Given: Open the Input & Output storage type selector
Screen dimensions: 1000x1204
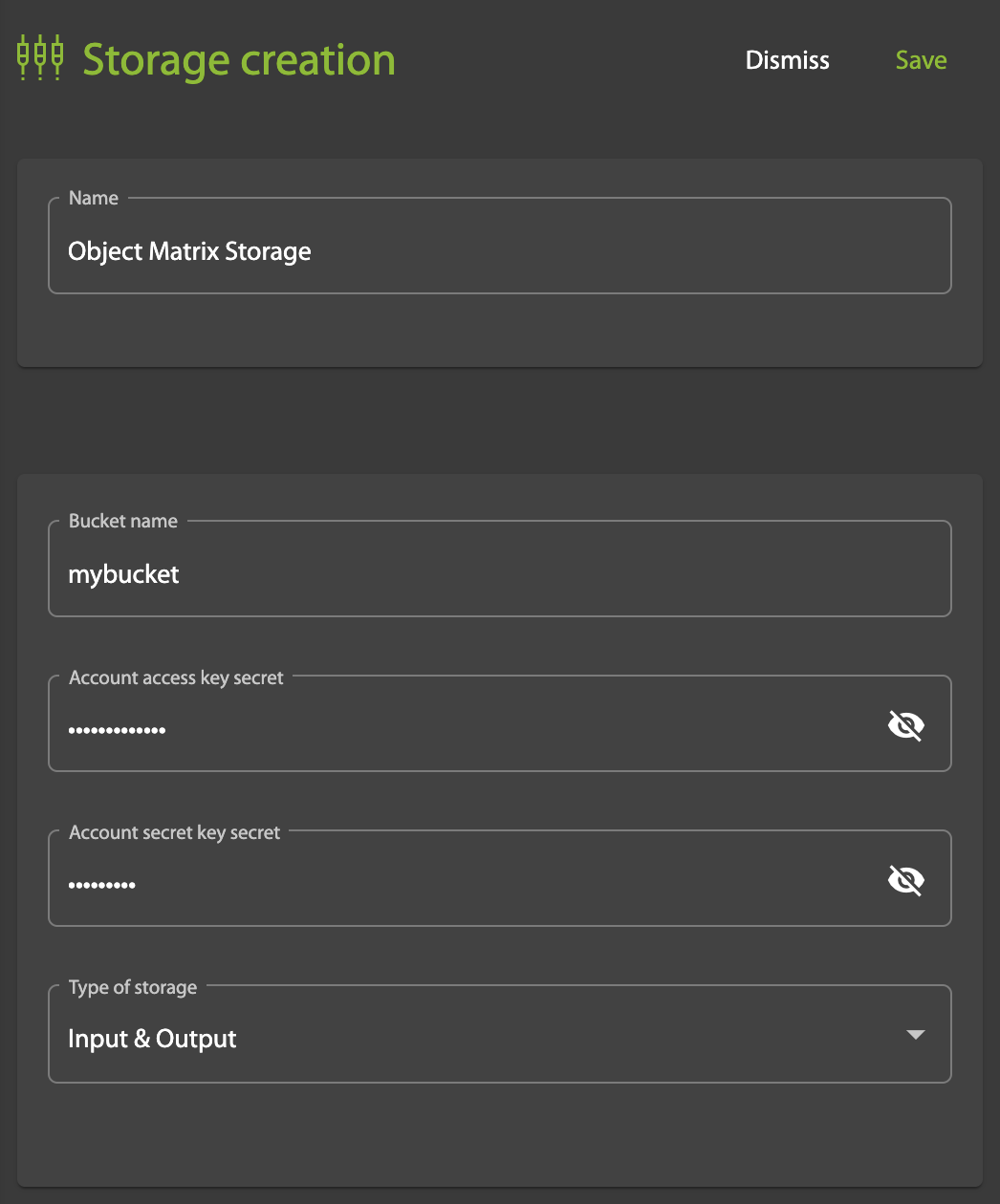Looking at the screenshot, I should point(478,1039).
